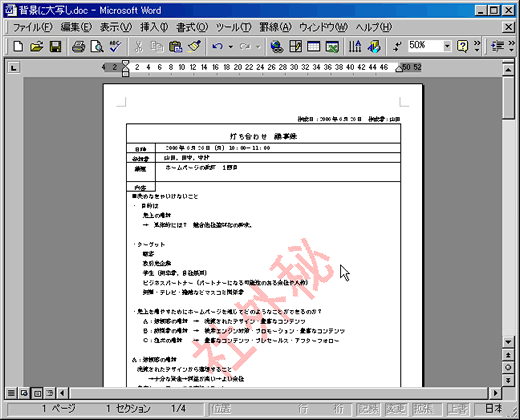Toggle the Drawing toolbar
Viewport: 520px width, 420px height.
(374, 46)
